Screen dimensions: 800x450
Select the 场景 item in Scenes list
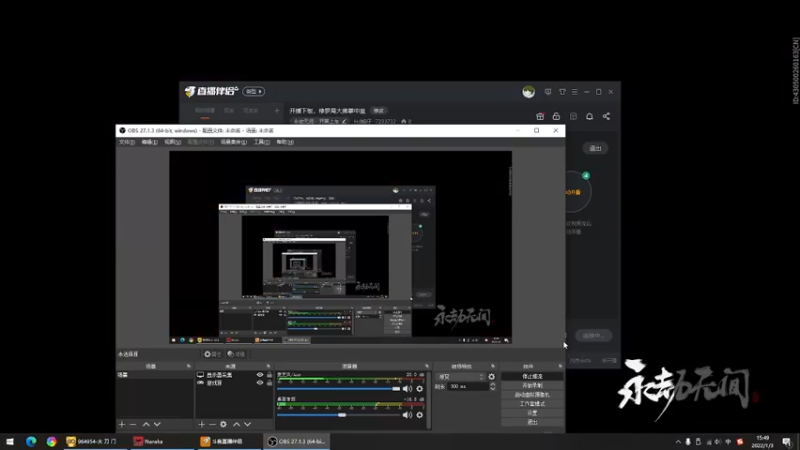tap(155, 374)
